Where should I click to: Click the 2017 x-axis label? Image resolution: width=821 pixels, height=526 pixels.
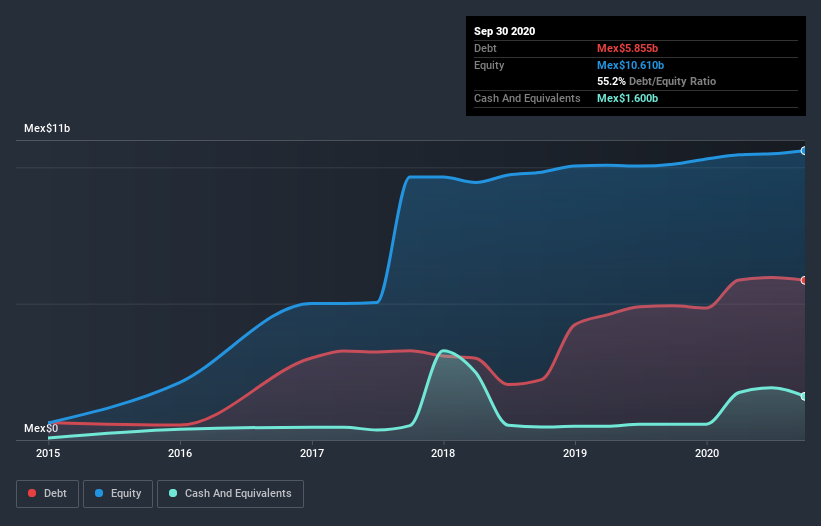[312, 453]
